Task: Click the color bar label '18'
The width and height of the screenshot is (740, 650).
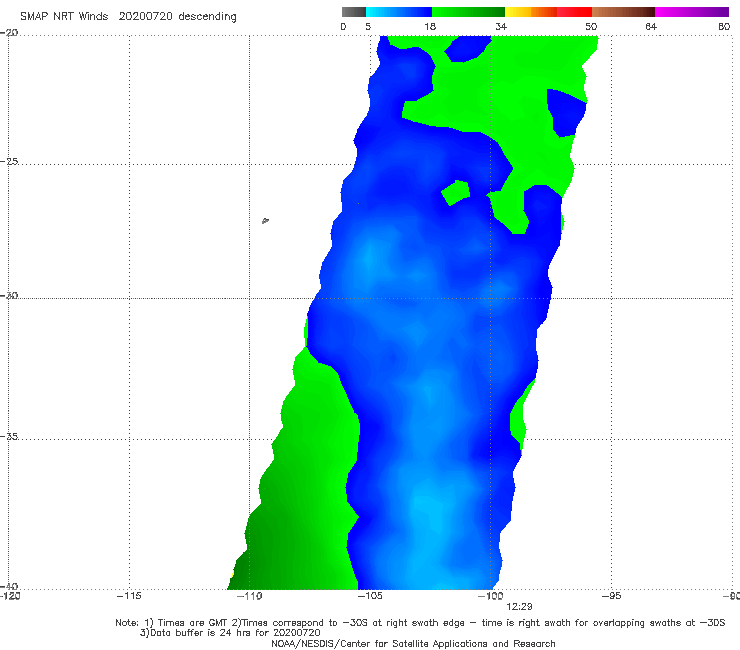Action: 430,27
